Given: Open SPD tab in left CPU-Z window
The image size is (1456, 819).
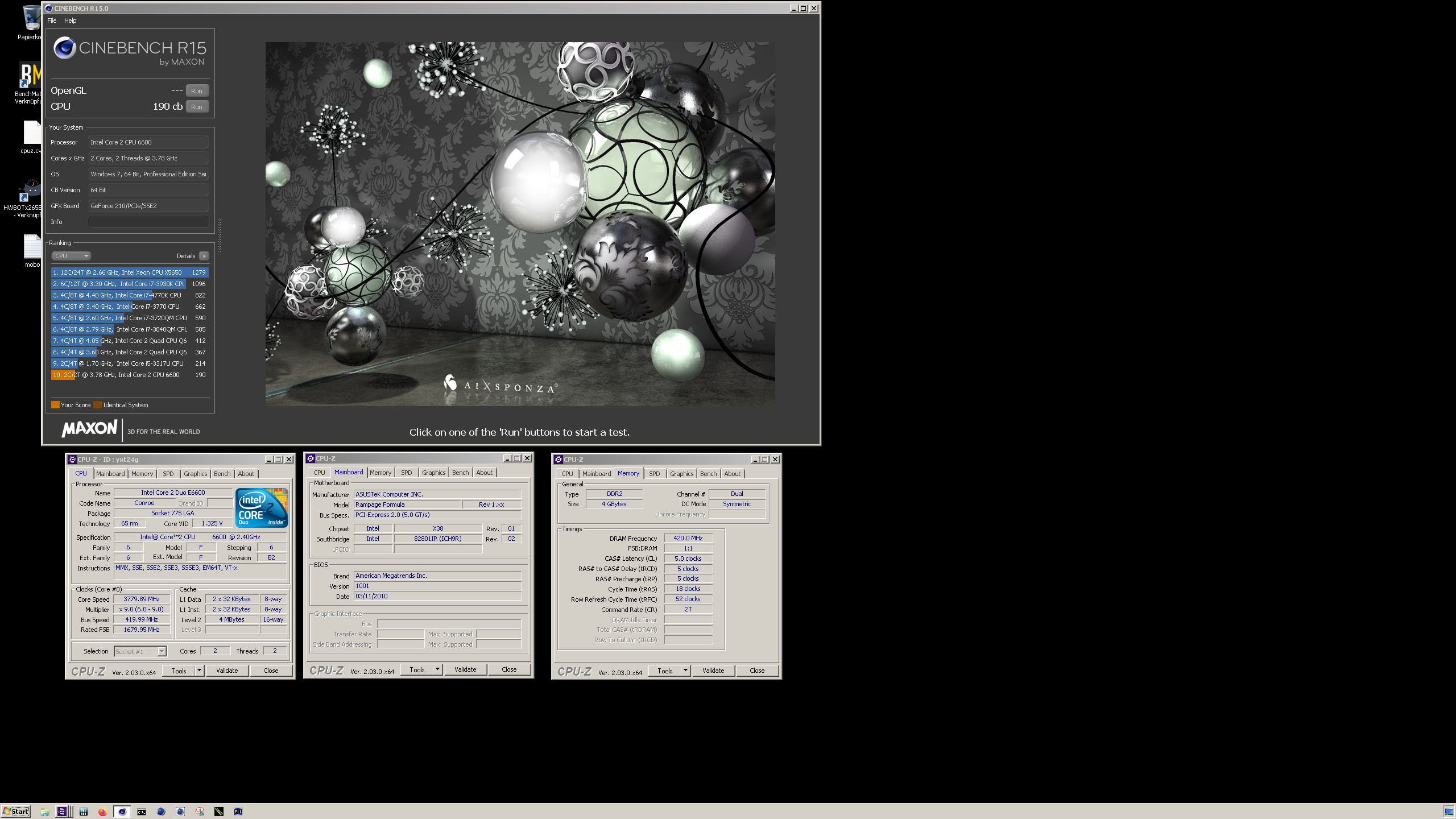Looking at the screenshot, I should tap(168, 474).
